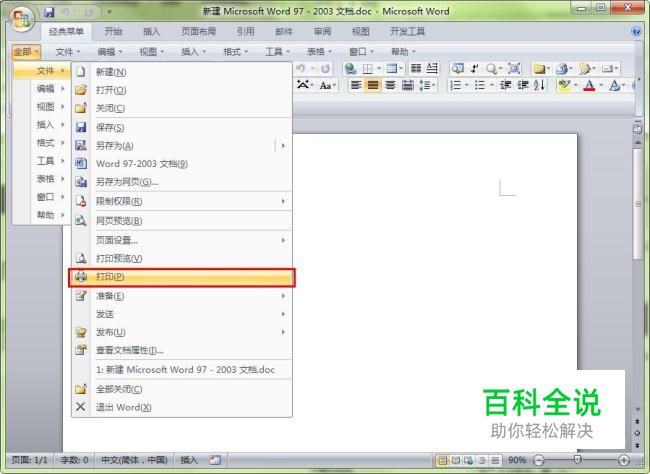Click the macro recording icon in status bar
This screenshot has width=650, height=474.
coord(215,459)
